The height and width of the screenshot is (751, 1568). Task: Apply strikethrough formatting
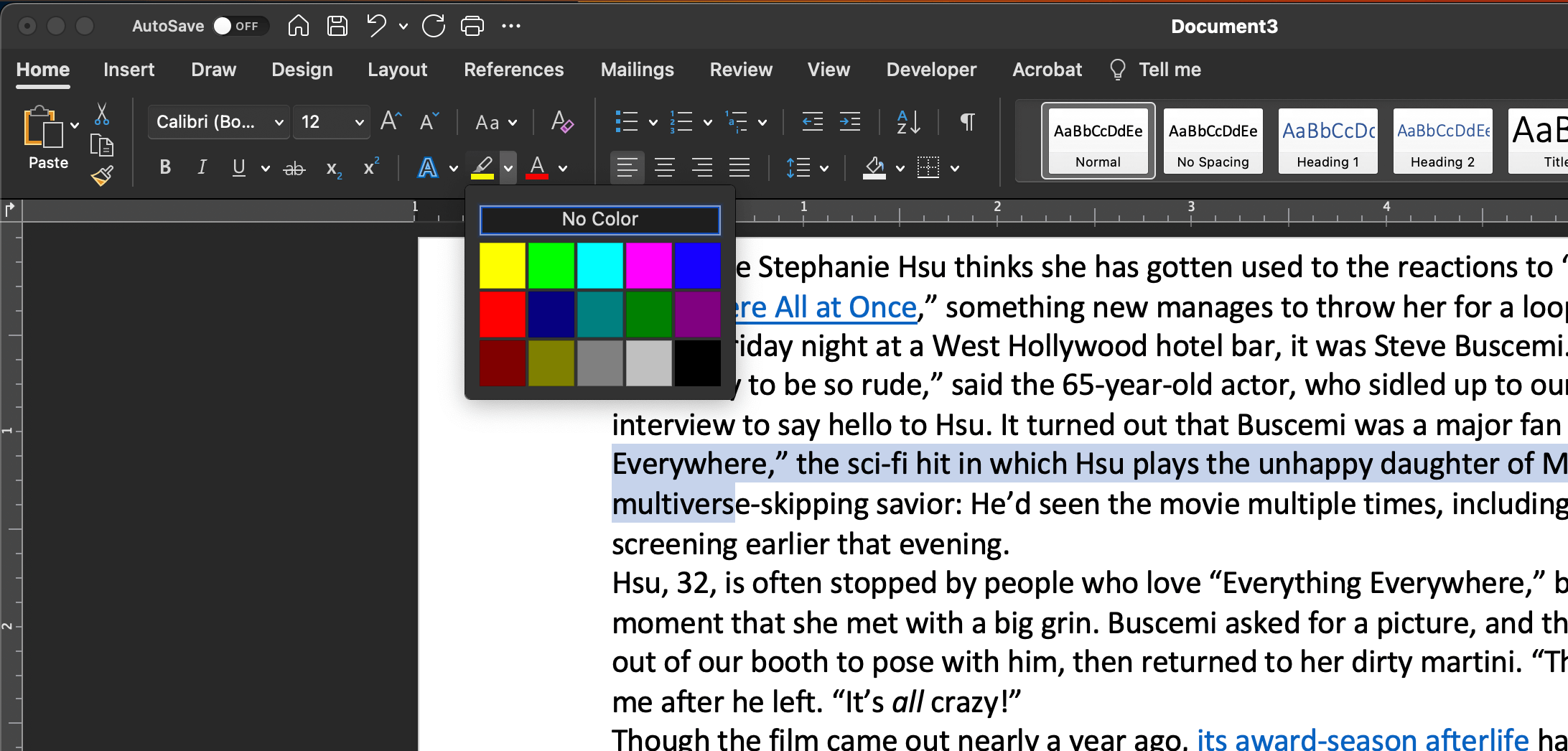tap(294, 169)
